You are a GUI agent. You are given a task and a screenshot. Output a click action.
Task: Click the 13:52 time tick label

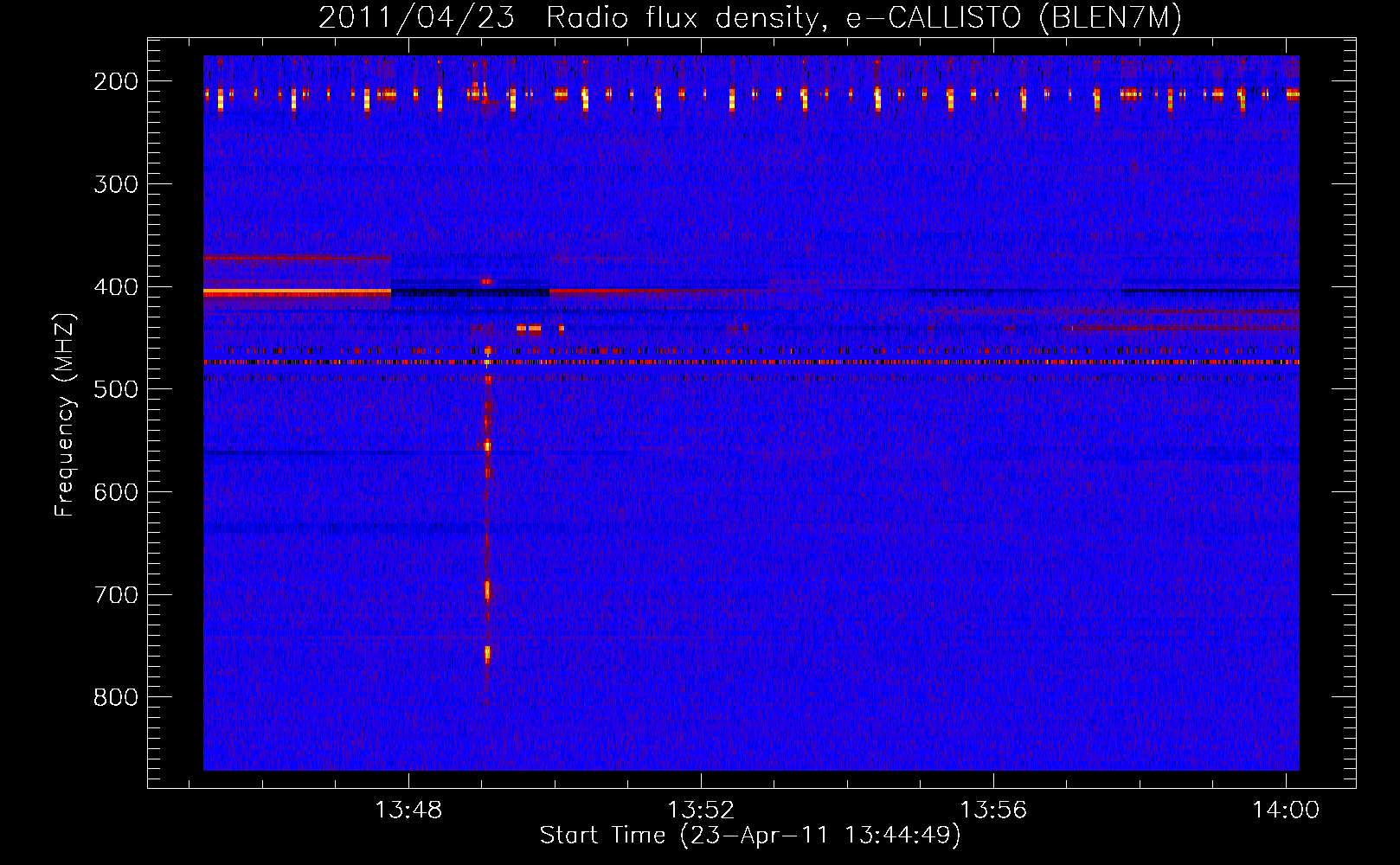coord(700,810)
